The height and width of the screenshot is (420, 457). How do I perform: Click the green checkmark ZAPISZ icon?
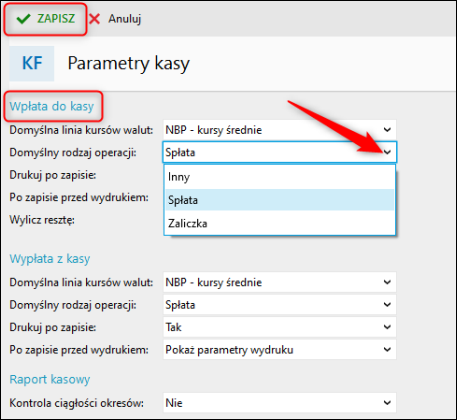(x=23, y=19)
